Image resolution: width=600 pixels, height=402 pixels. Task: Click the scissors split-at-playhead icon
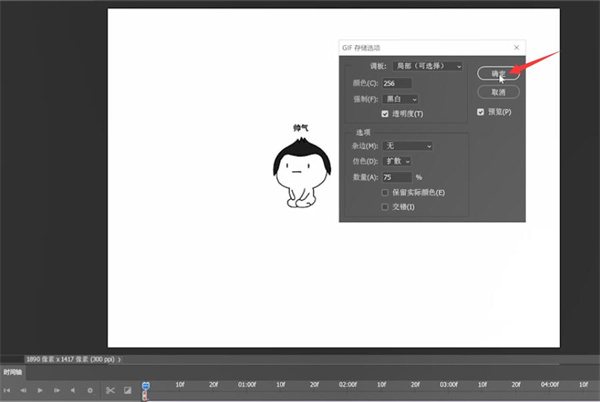(111, 389)
